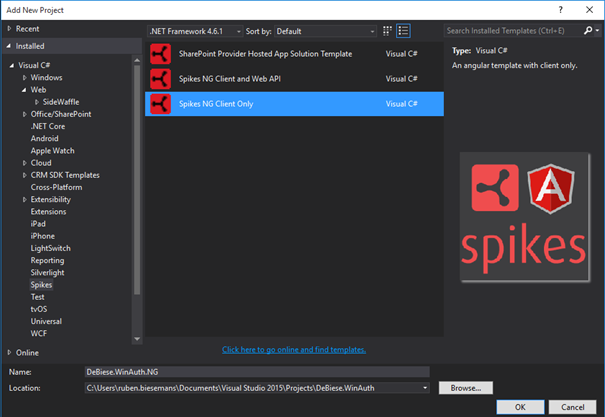Image resolution: width=605 pixels, height=417 pixels.
Task: Select the iPhone category
Action: click(42, 236)
